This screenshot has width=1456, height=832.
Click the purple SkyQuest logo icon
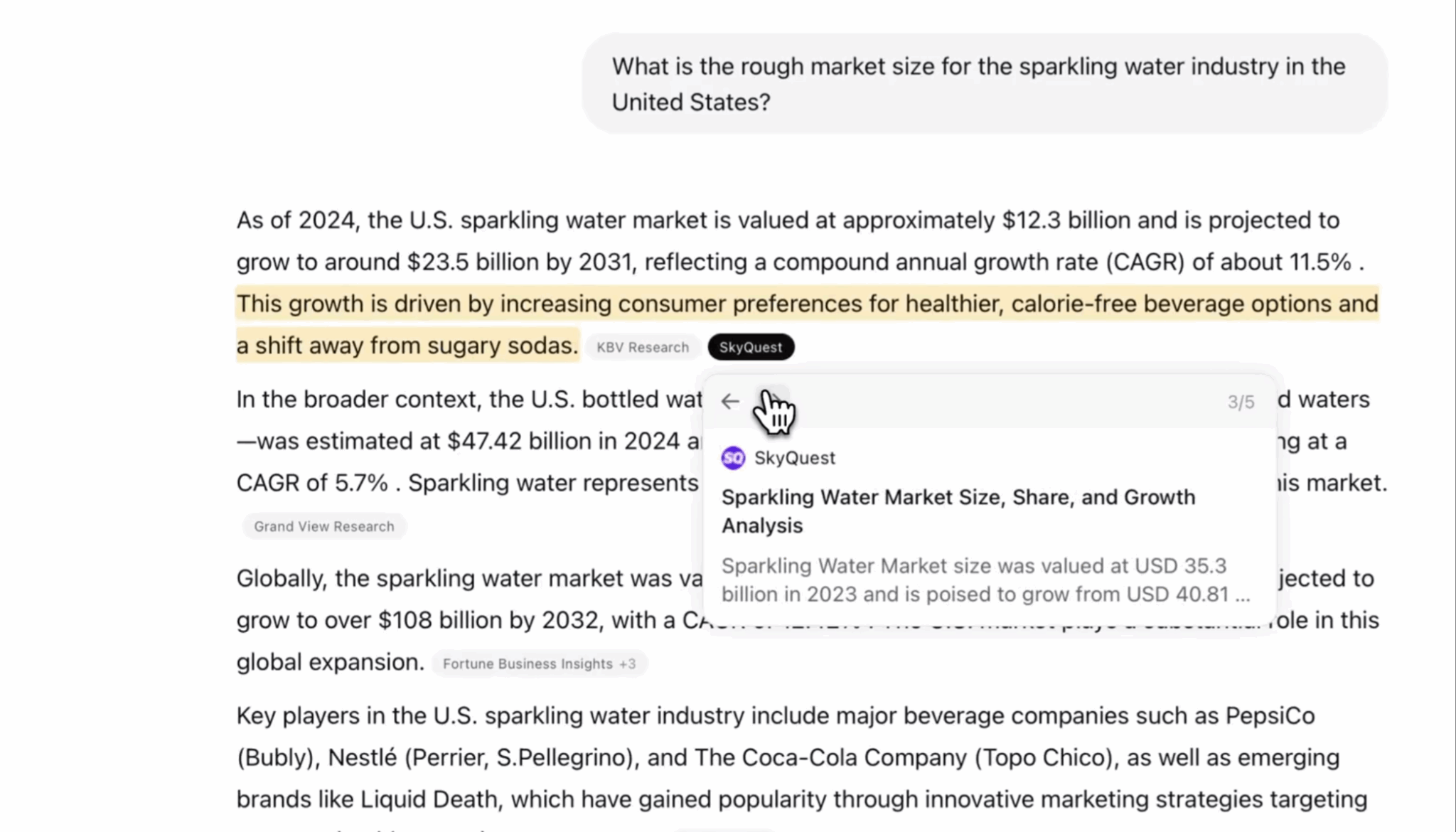click(733, 458)
